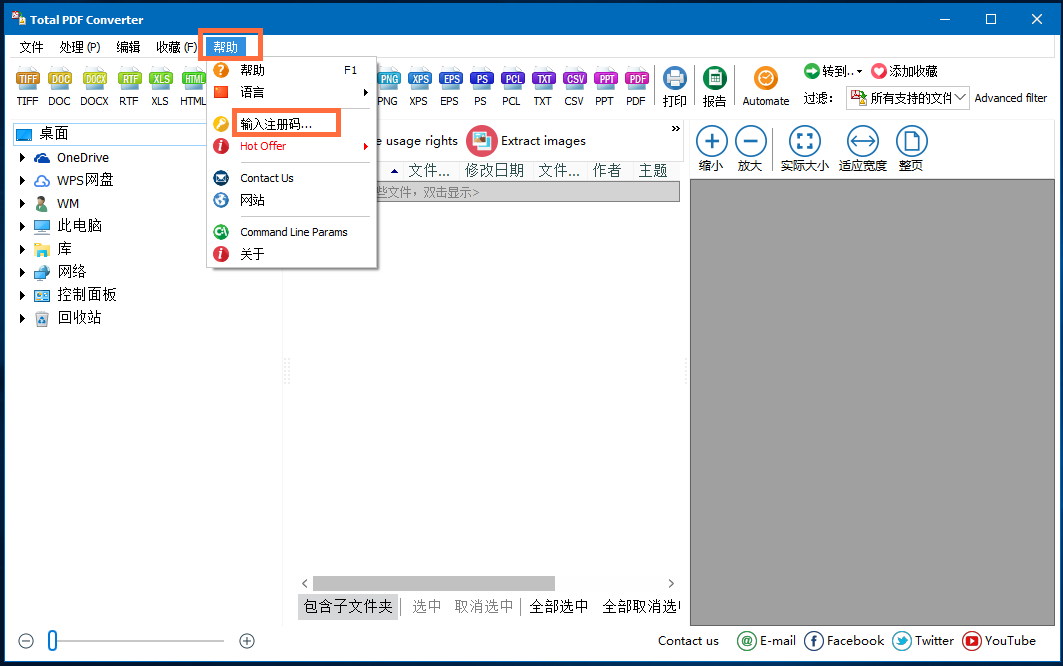This screenshot has width=1063, height=666.
Task: Click the 全部选中 select all button
Action: [x=559, y=606]
